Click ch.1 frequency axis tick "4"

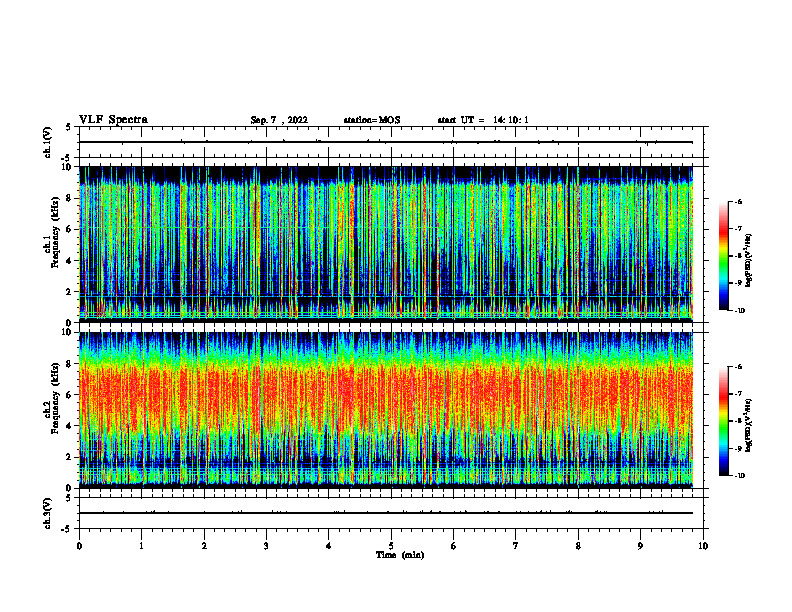70,261
